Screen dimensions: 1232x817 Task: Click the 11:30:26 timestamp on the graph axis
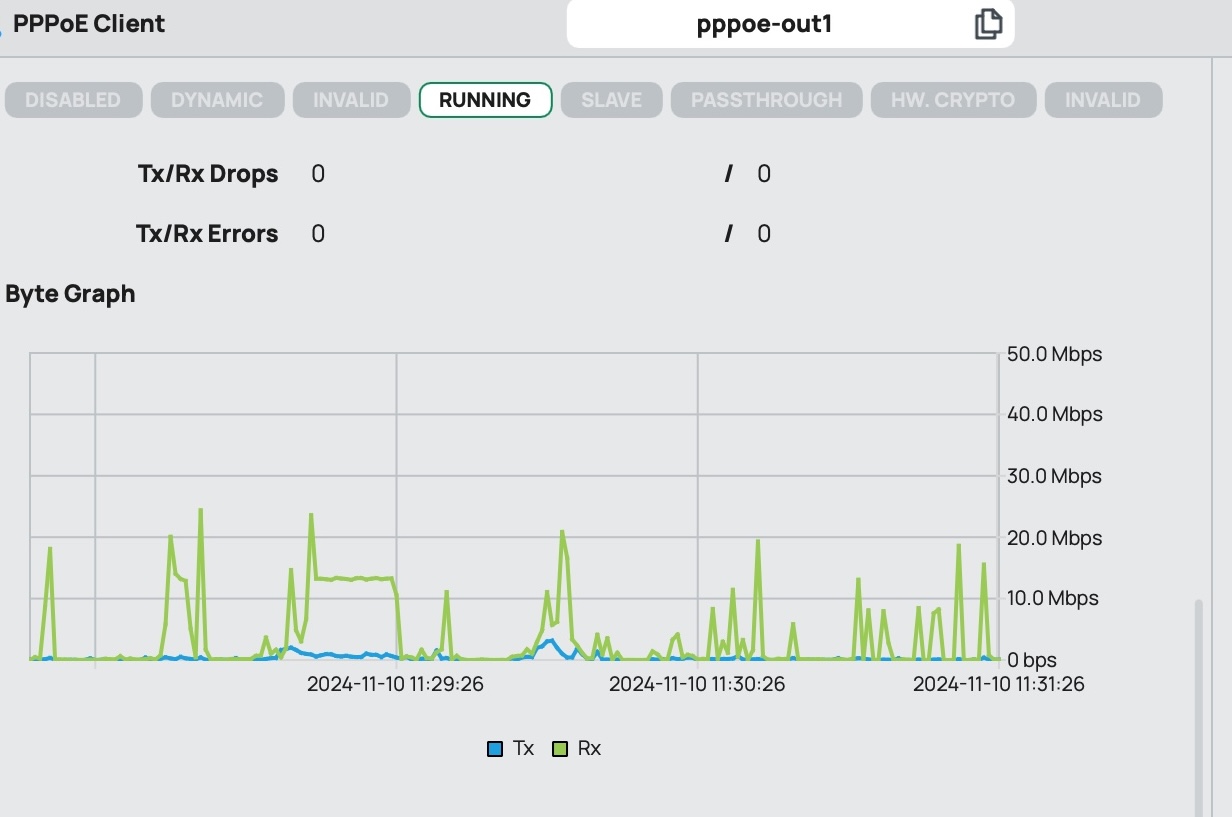697,684
